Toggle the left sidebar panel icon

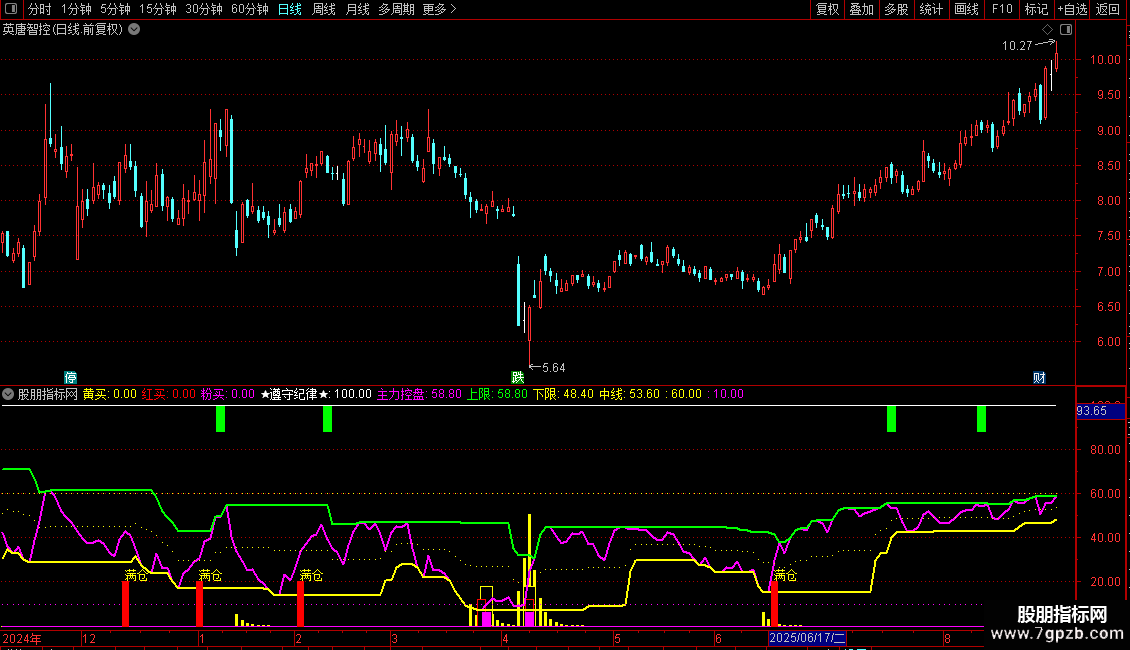click(10, 10)
